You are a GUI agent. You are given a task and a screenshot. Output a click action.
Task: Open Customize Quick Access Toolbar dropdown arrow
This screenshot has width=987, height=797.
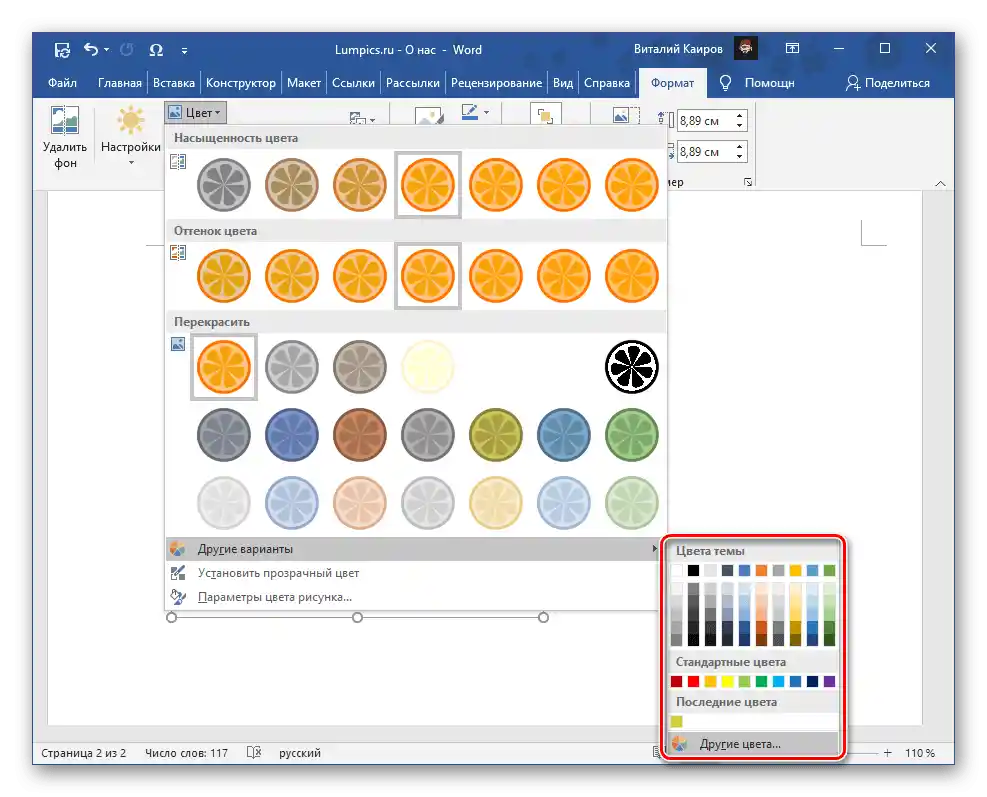184,50
